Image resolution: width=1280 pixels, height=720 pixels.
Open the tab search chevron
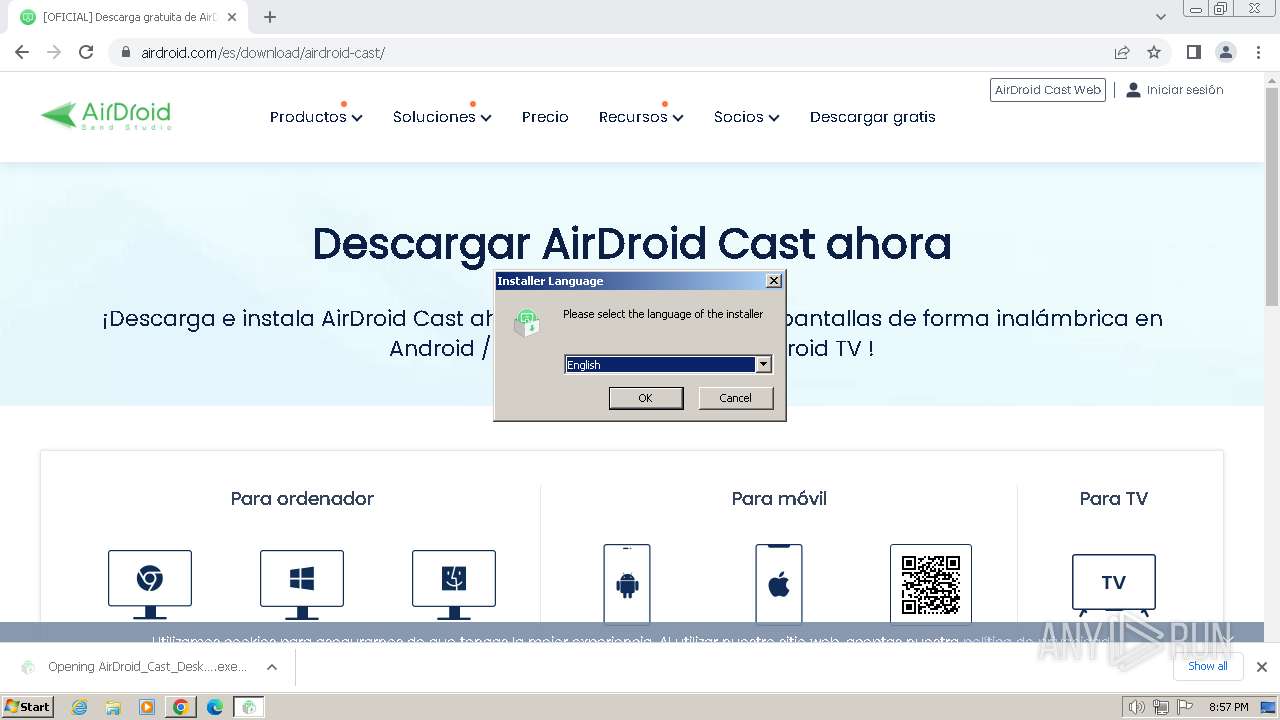(x=1161, y=17)
